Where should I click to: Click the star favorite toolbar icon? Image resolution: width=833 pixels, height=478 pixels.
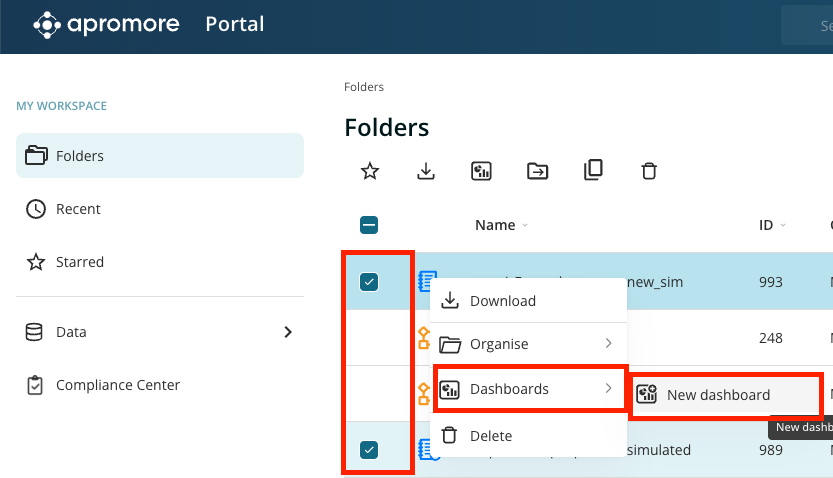(x=370, y=171)
